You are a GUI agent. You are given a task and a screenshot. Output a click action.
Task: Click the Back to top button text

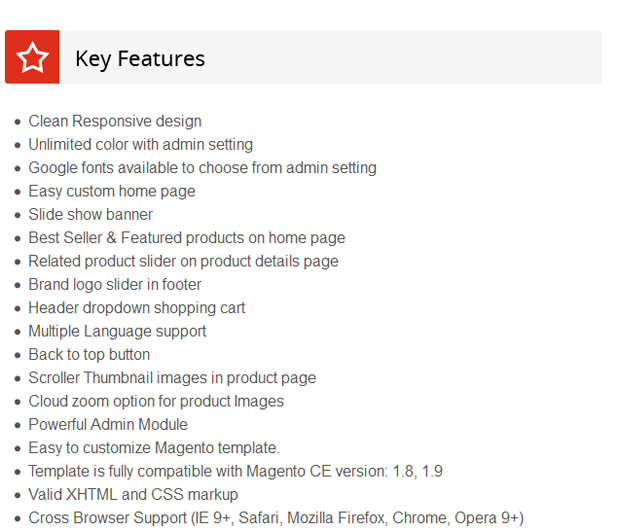[x=89, y=354]
